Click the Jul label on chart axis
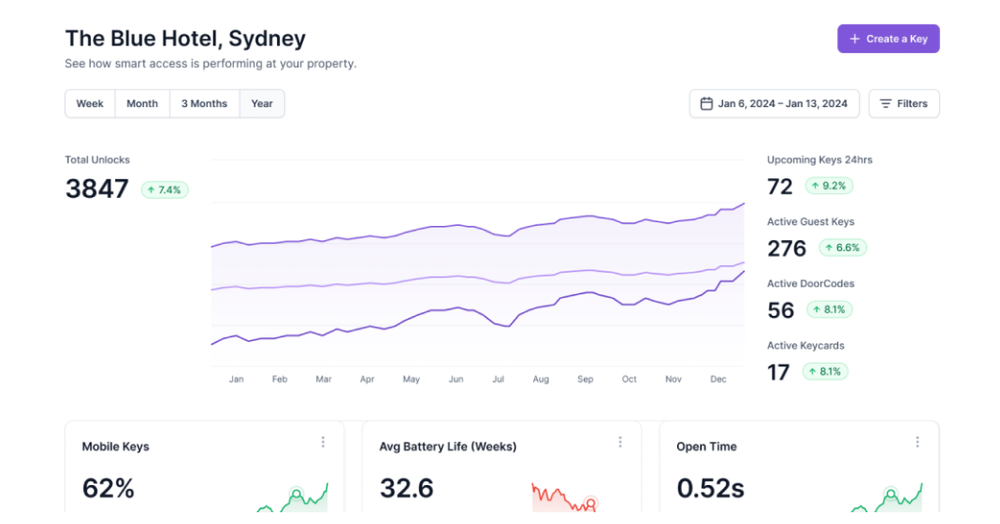 498,380
